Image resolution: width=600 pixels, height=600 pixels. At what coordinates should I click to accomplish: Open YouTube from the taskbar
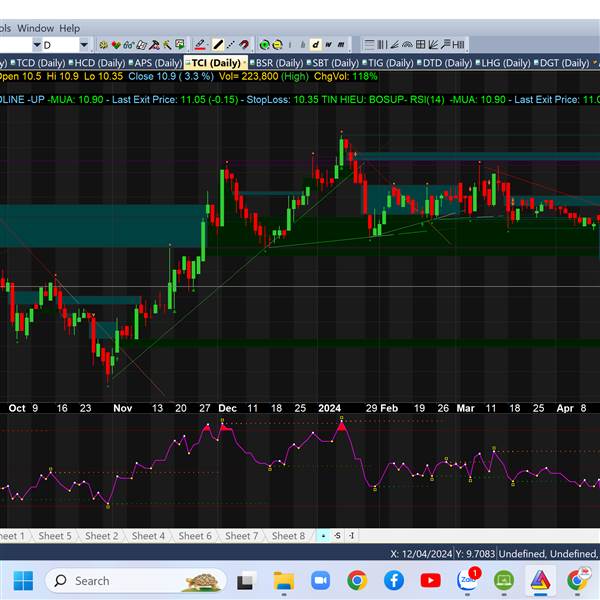pyautogui.click(x=430, y=580)
